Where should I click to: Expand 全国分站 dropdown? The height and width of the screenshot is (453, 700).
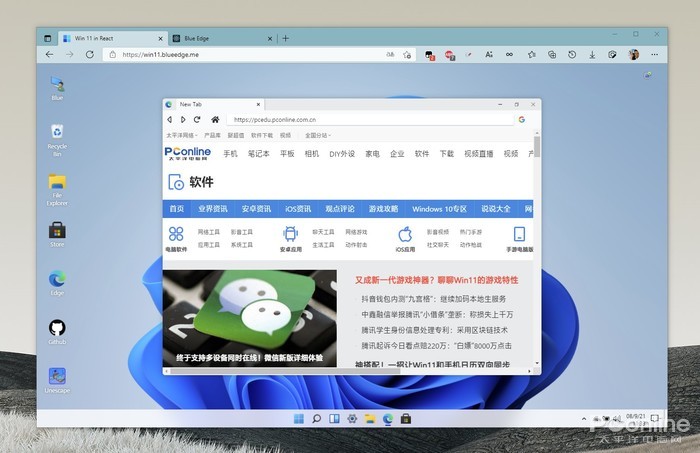[x=317, y=135]
